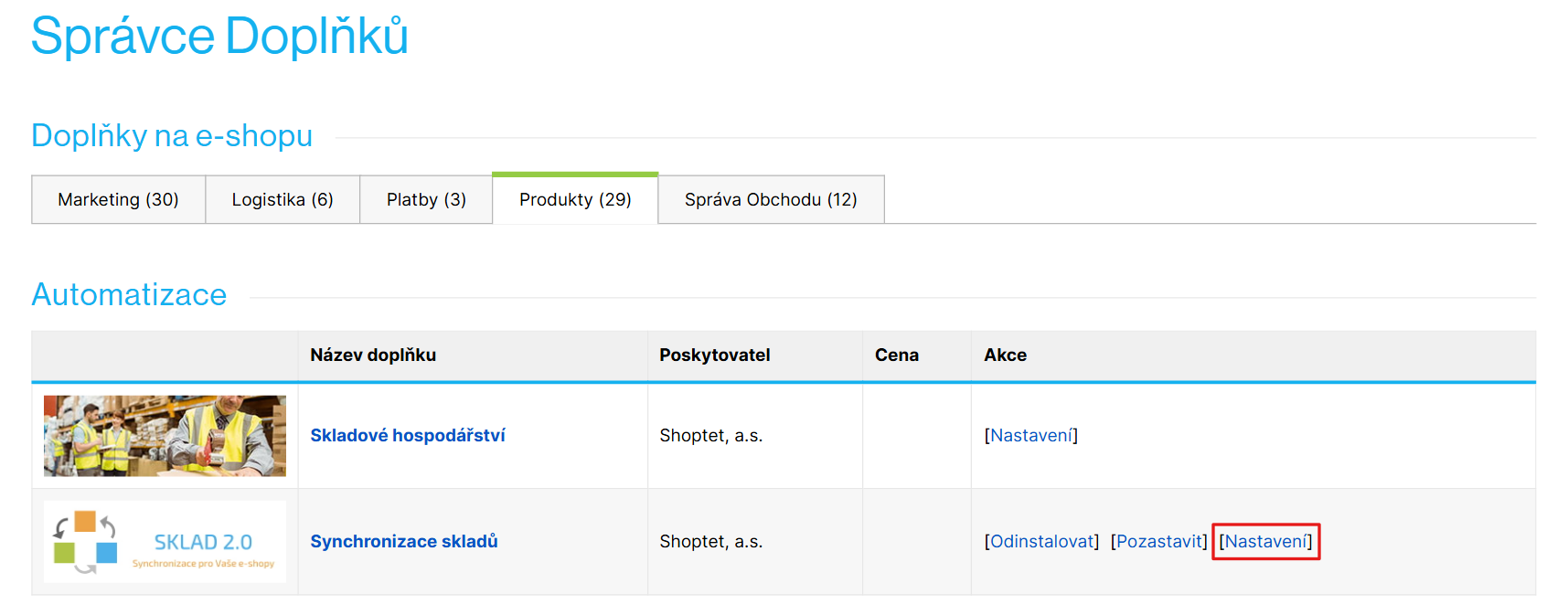Click the Cena column header
Viewport: 1568px width, 615px height.
897,355
